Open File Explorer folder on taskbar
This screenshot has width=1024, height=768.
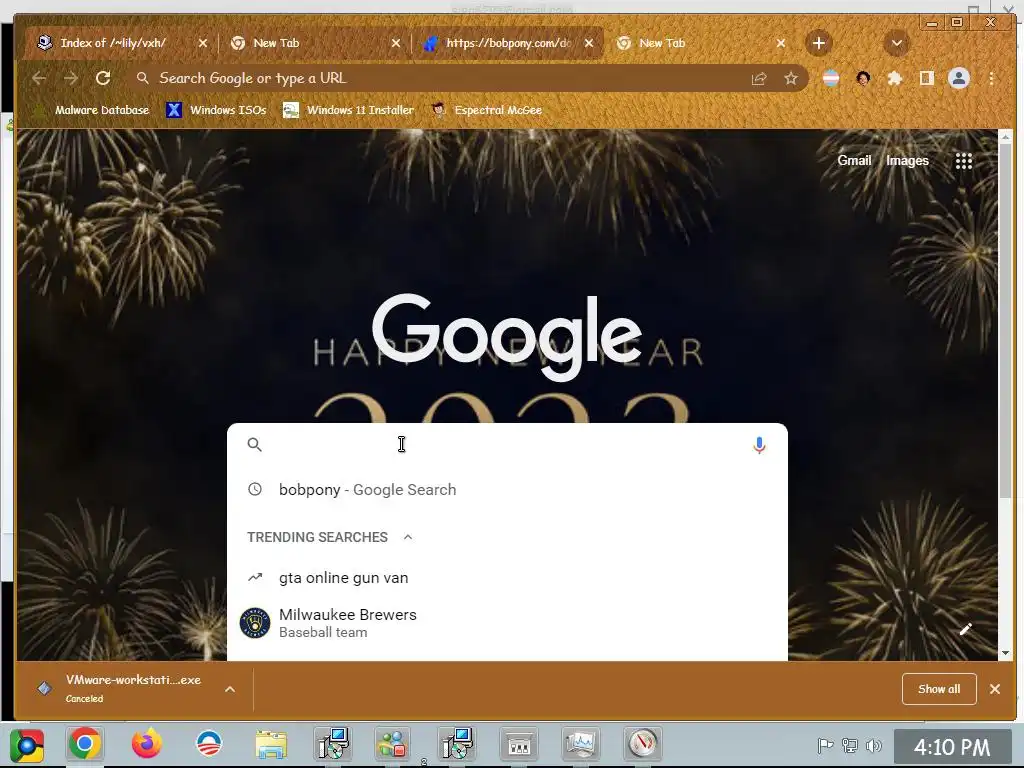tap(271, 744)
